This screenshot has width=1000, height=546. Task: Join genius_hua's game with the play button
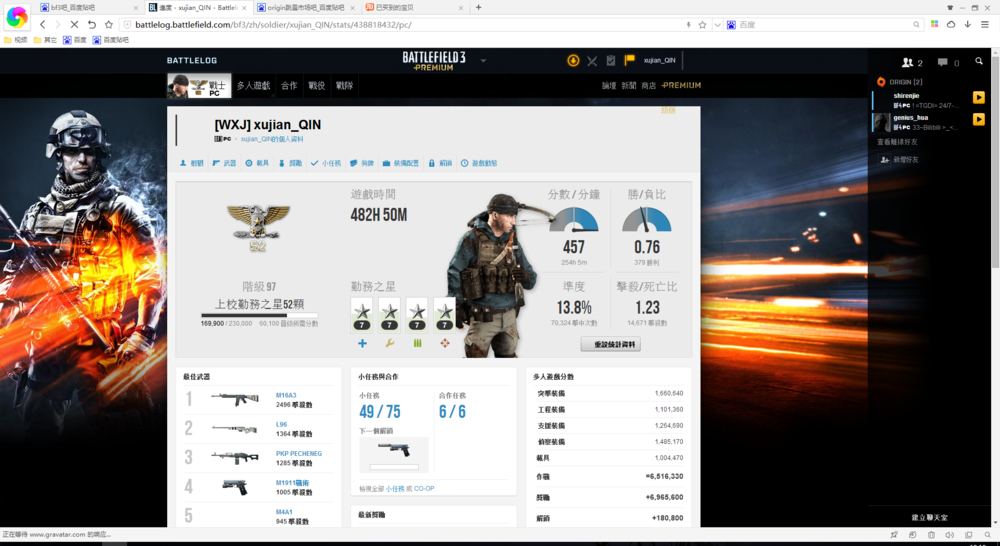coord(978,119)
